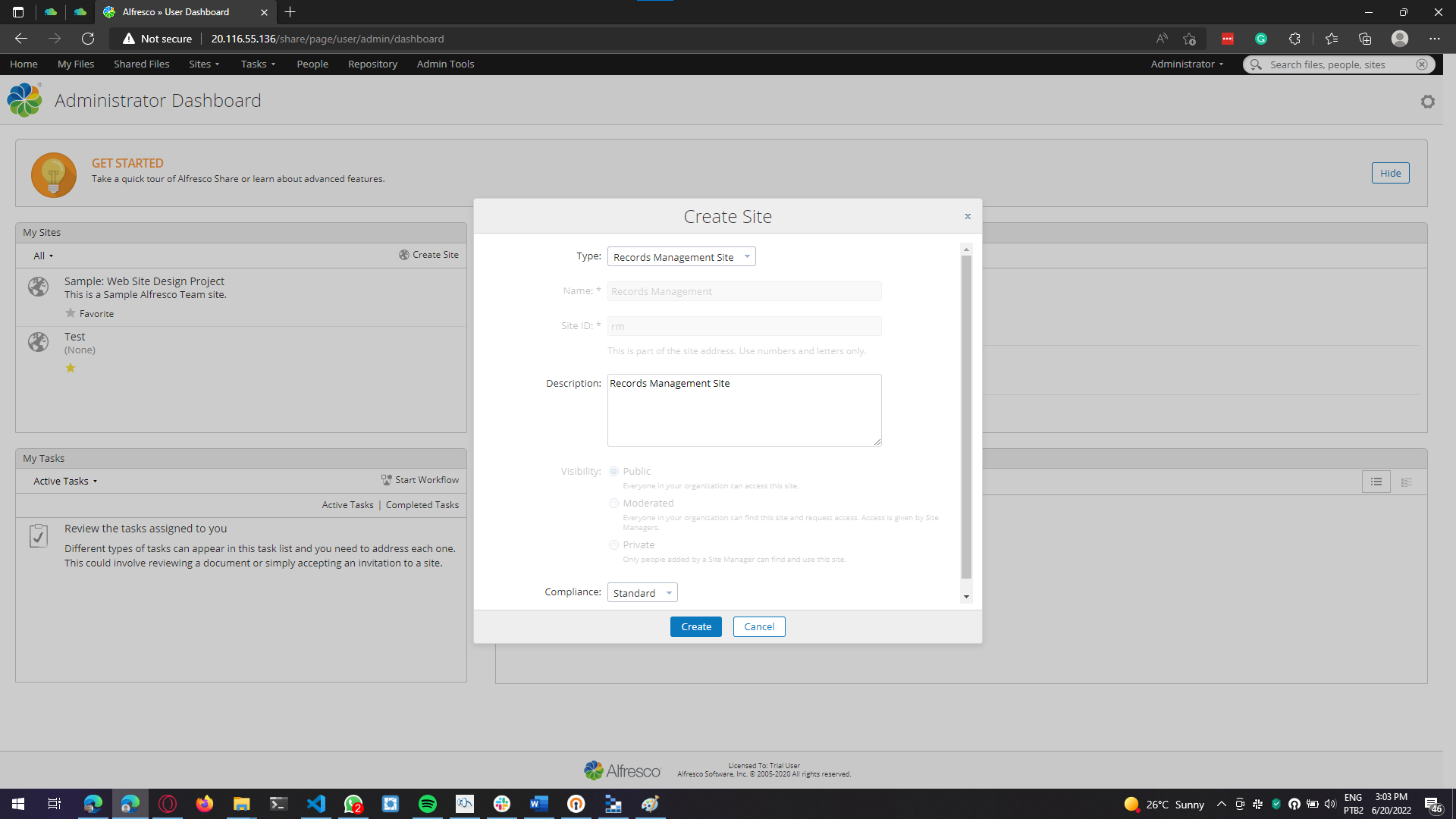Open Windows Start menu

[18, 804]
